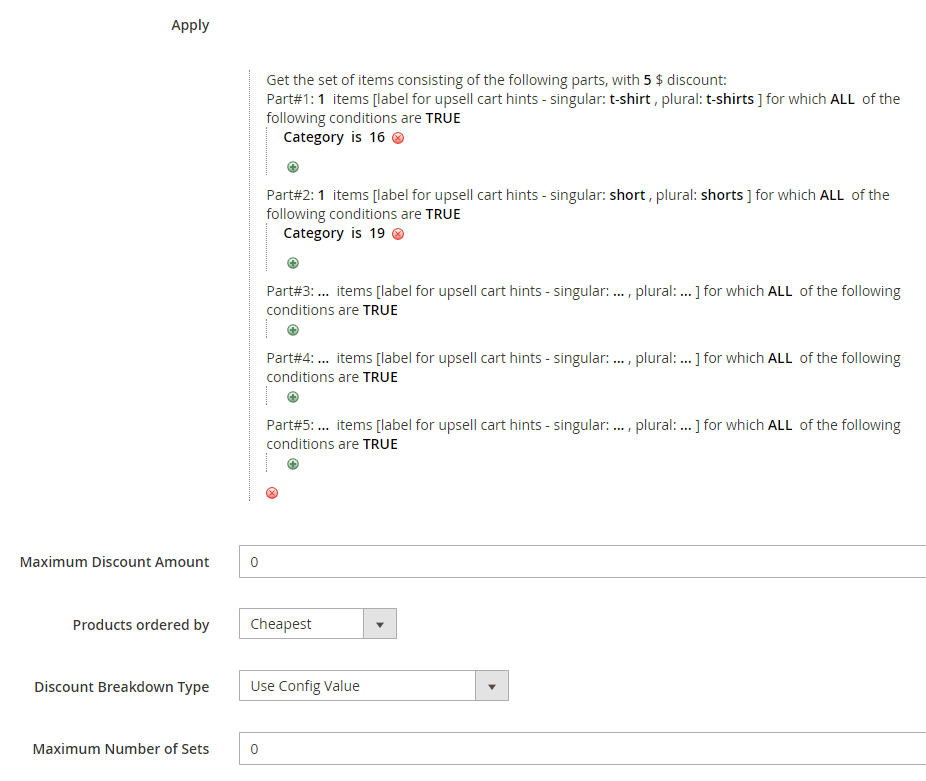Set the Part#5 singular label placeholder
The image size is (926, 781).
(x=618, y=425)
